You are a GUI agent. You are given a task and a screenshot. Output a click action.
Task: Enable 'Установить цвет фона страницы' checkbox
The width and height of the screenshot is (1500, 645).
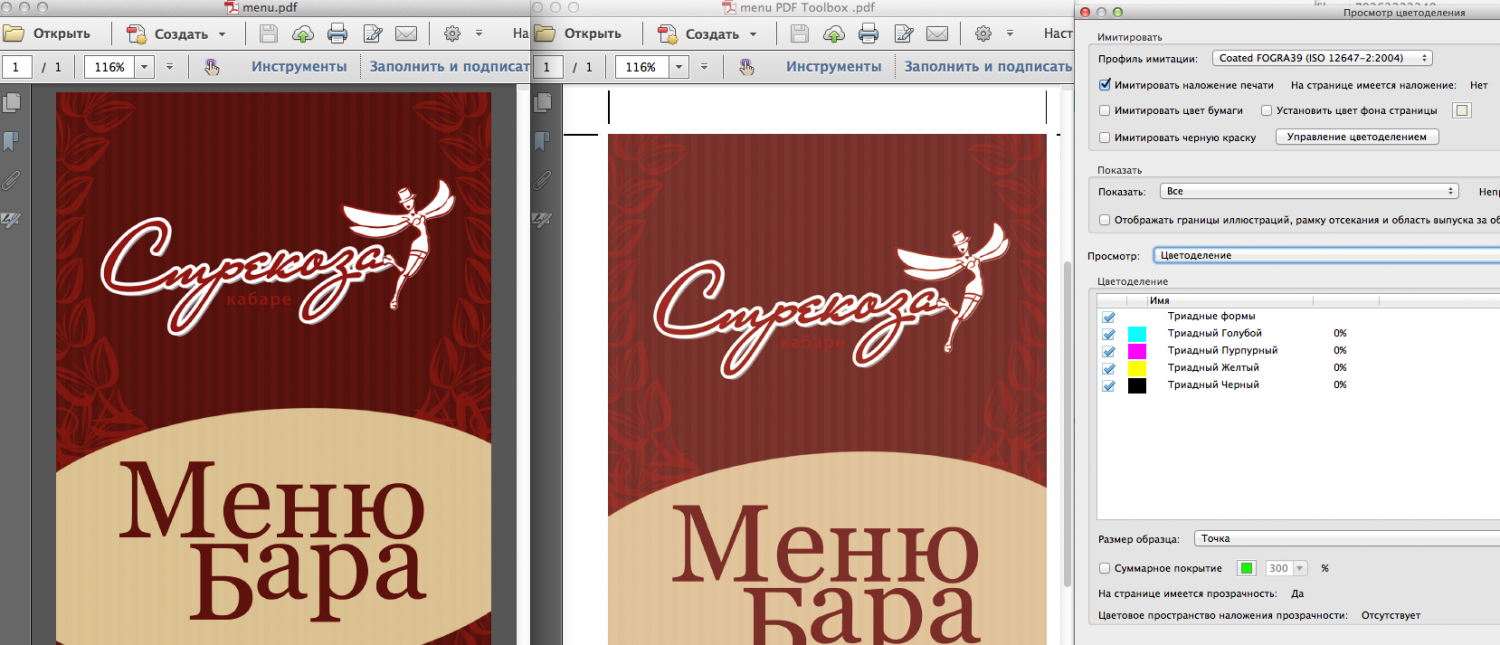tap(1267, 111)
